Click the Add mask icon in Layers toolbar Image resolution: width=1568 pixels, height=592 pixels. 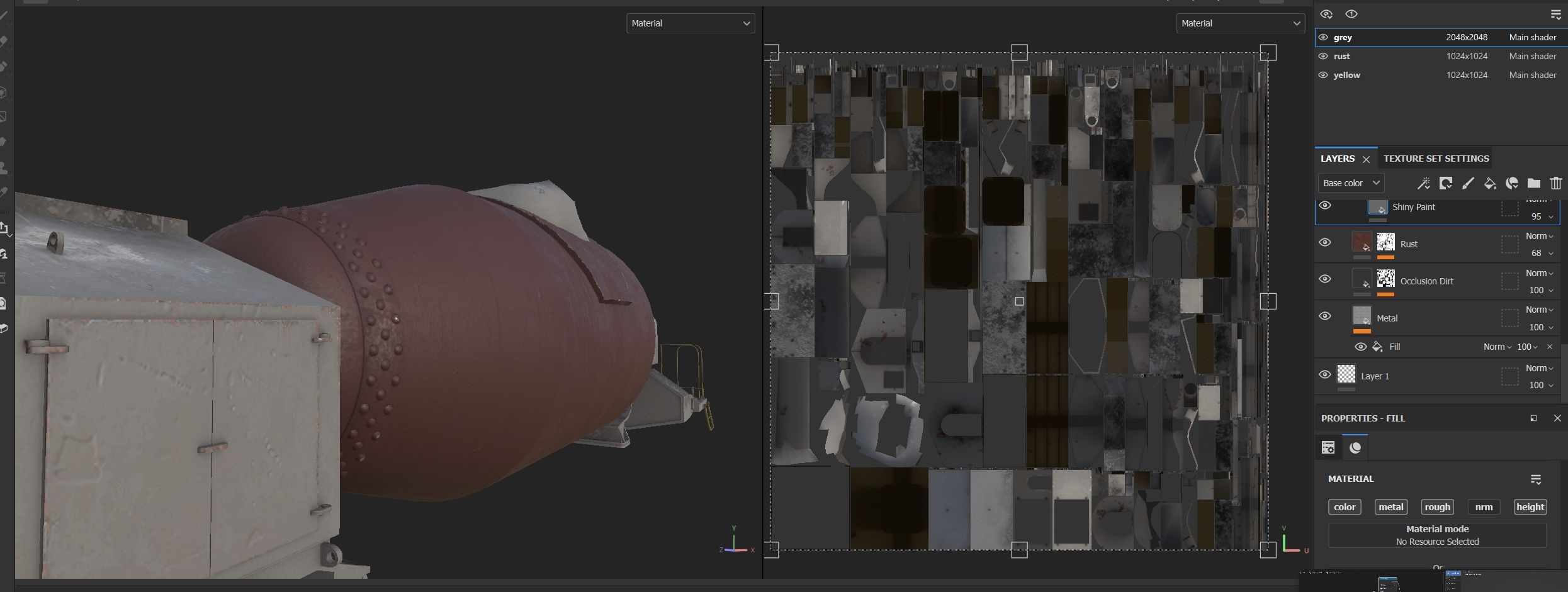pos(1446,183)
